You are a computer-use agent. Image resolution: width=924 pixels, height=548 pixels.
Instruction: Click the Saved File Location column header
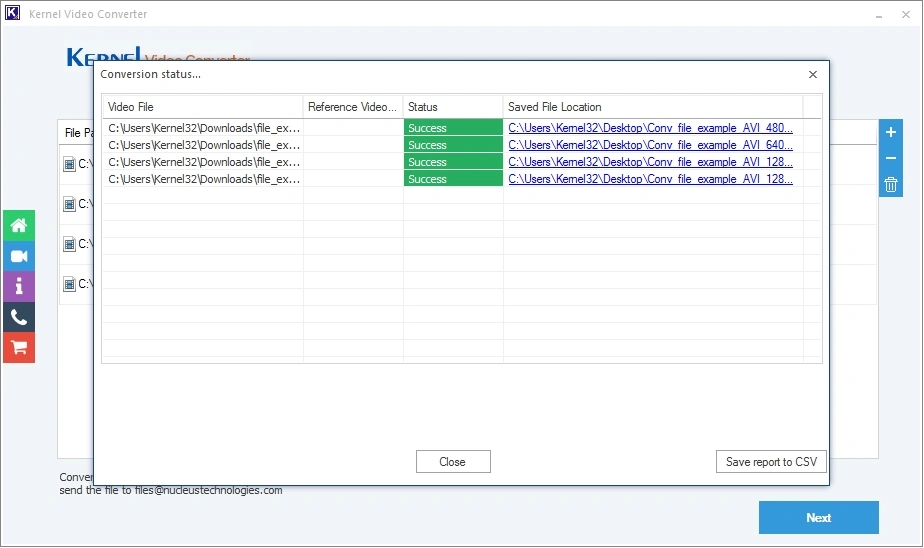pyautogui.click(x=653, y=107)
